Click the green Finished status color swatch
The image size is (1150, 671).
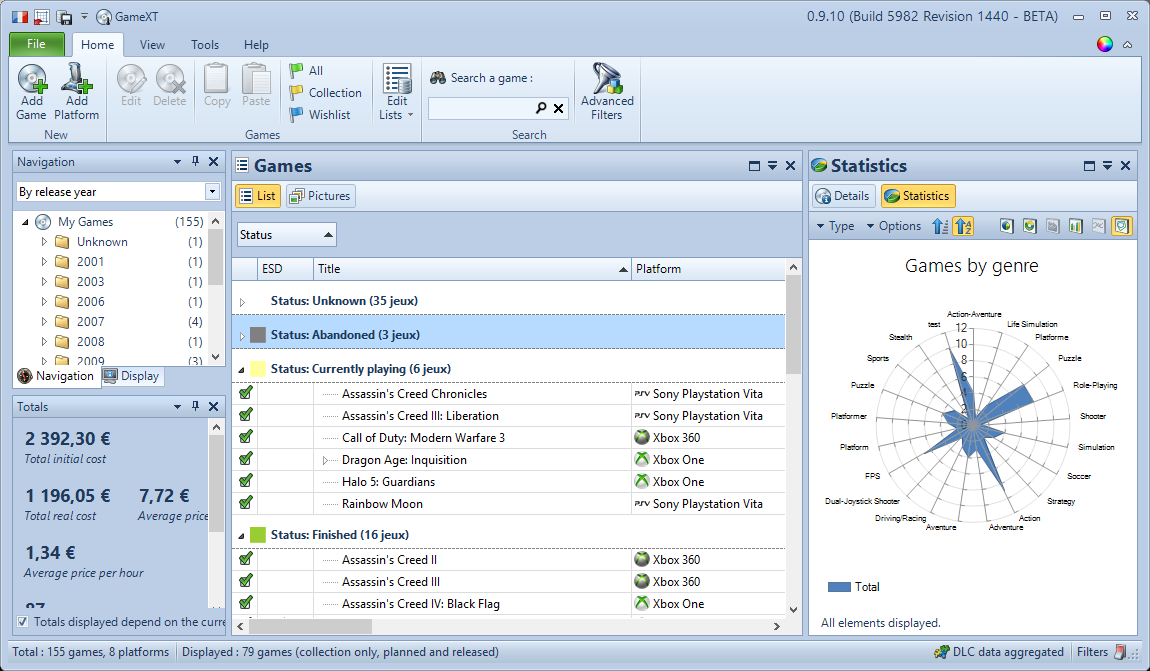[258, 535]
